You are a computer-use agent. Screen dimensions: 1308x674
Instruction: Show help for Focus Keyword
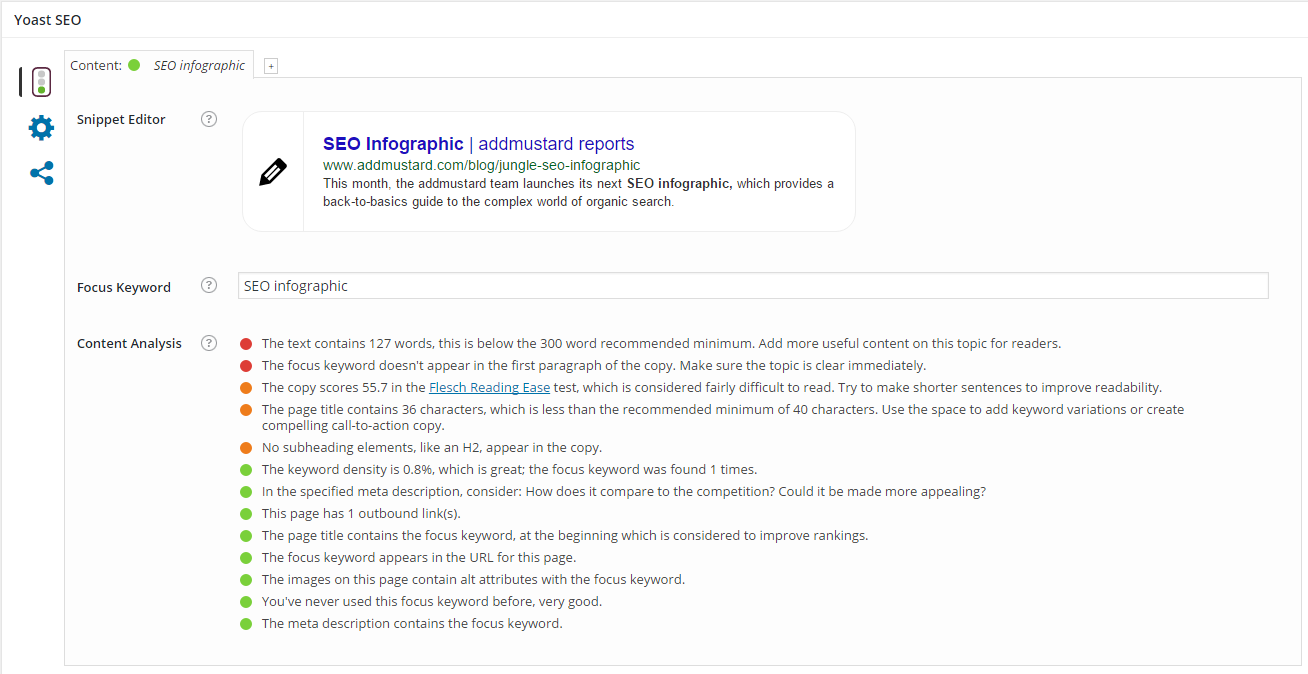pos(209,285)
